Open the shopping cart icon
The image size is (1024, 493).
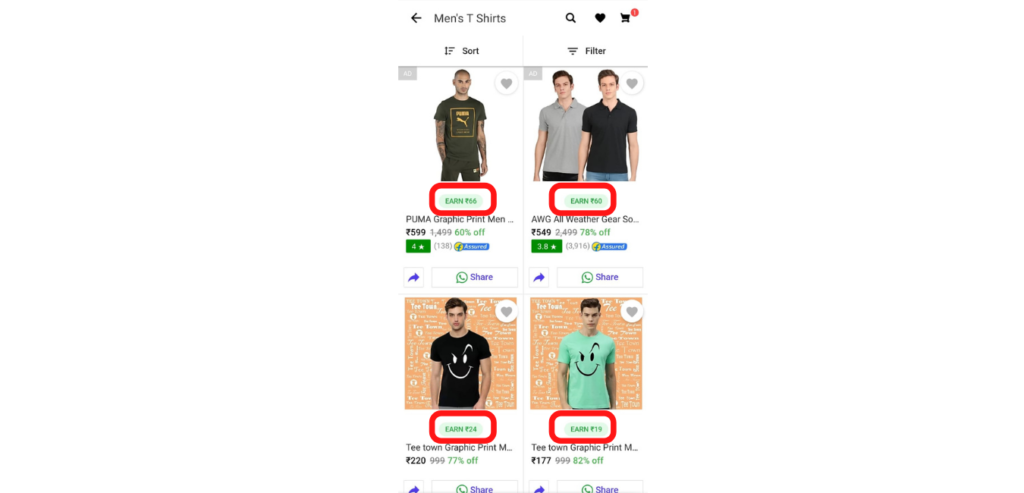(x=626, y=18)
